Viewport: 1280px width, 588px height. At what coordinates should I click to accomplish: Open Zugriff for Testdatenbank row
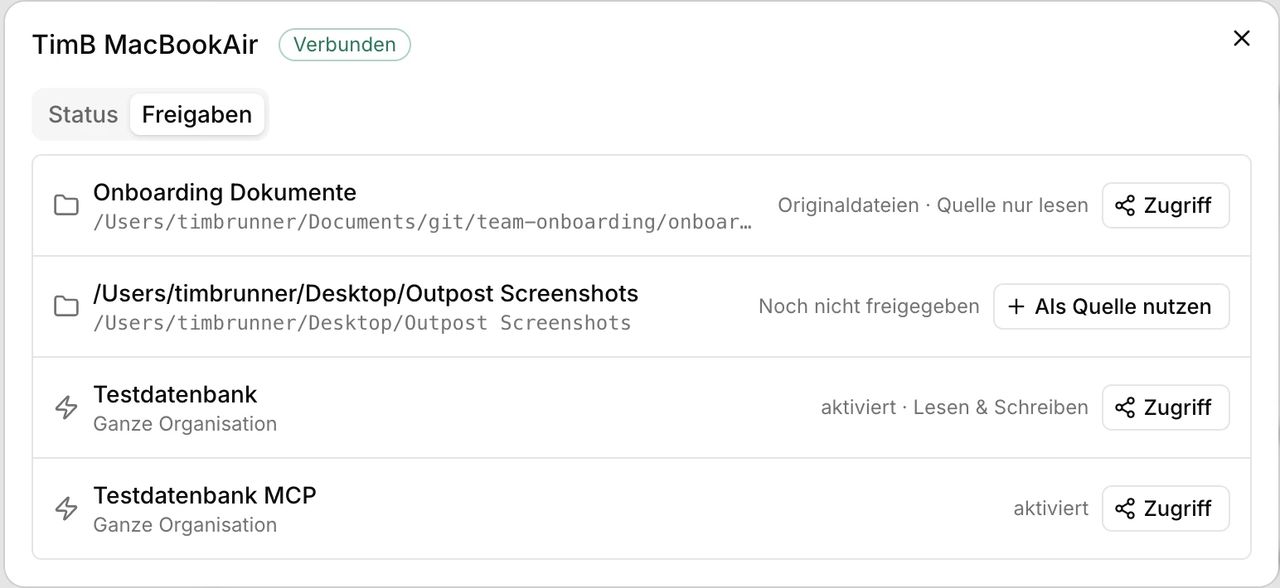1165,407
